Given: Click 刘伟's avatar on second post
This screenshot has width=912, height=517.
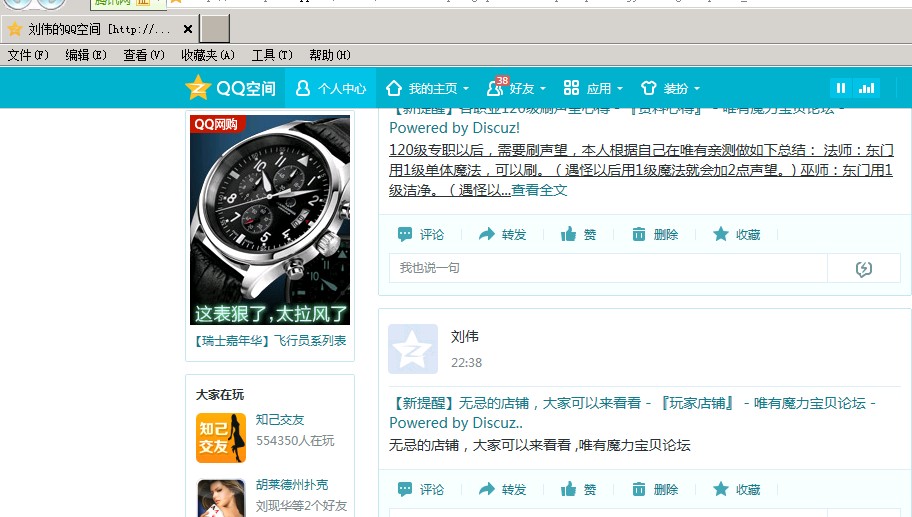Looking at the screenshot, I should (x=413, y=349).
